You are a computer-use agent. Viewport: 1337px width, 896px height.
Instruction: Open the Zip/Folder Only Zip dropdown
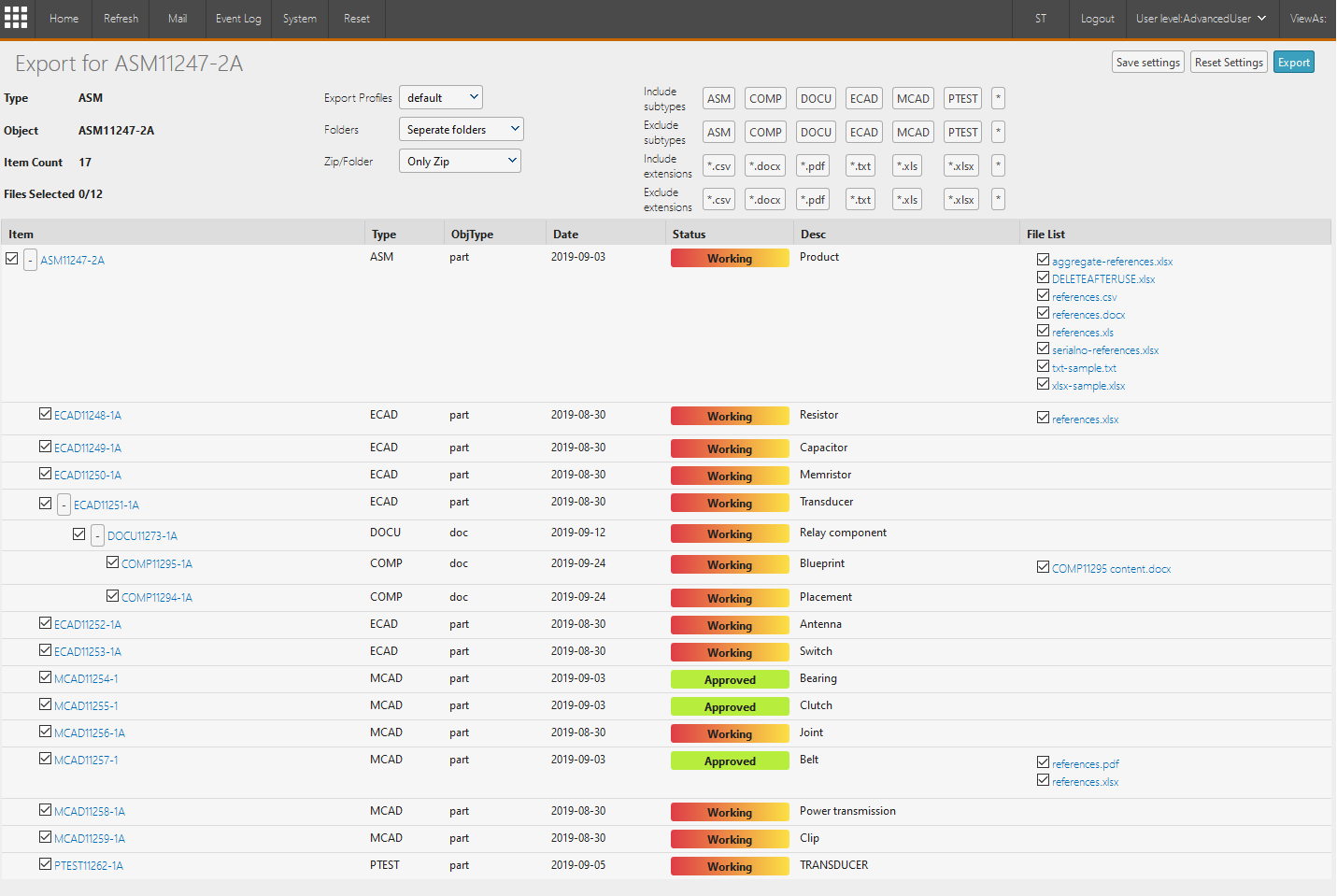tap(460, 161)
